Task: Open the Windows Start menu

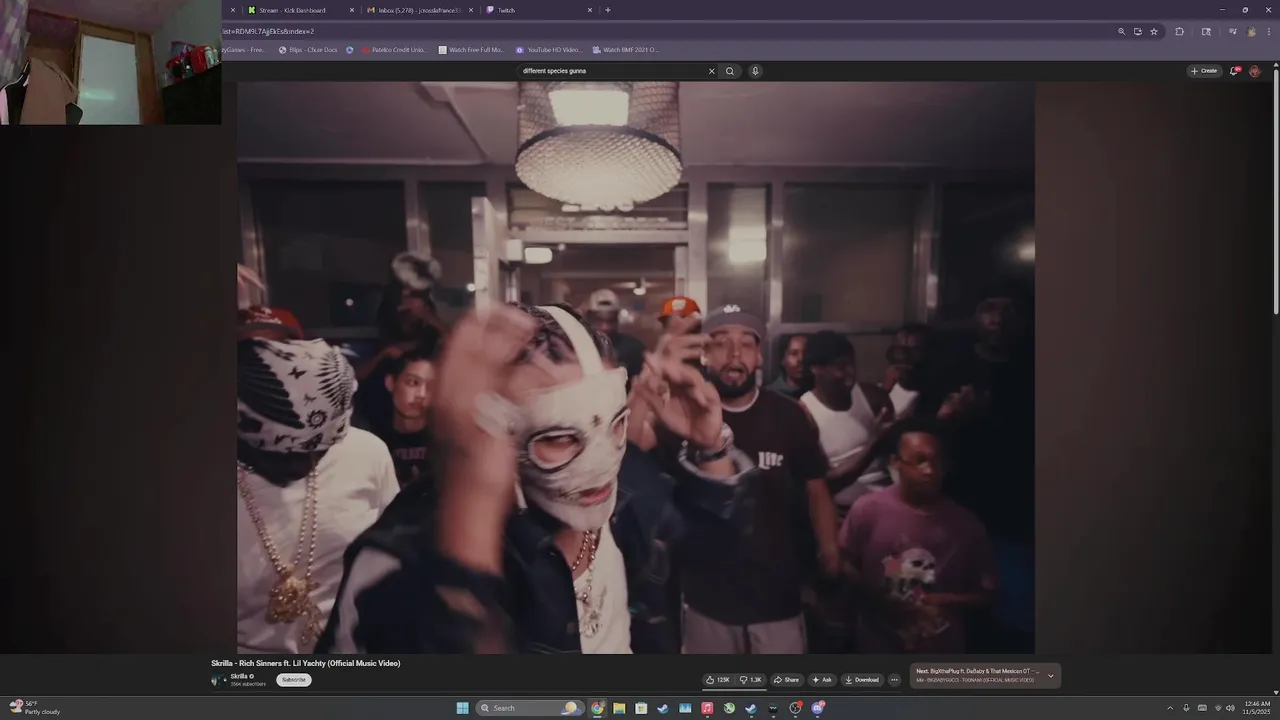Action: [x=462, y=708]
